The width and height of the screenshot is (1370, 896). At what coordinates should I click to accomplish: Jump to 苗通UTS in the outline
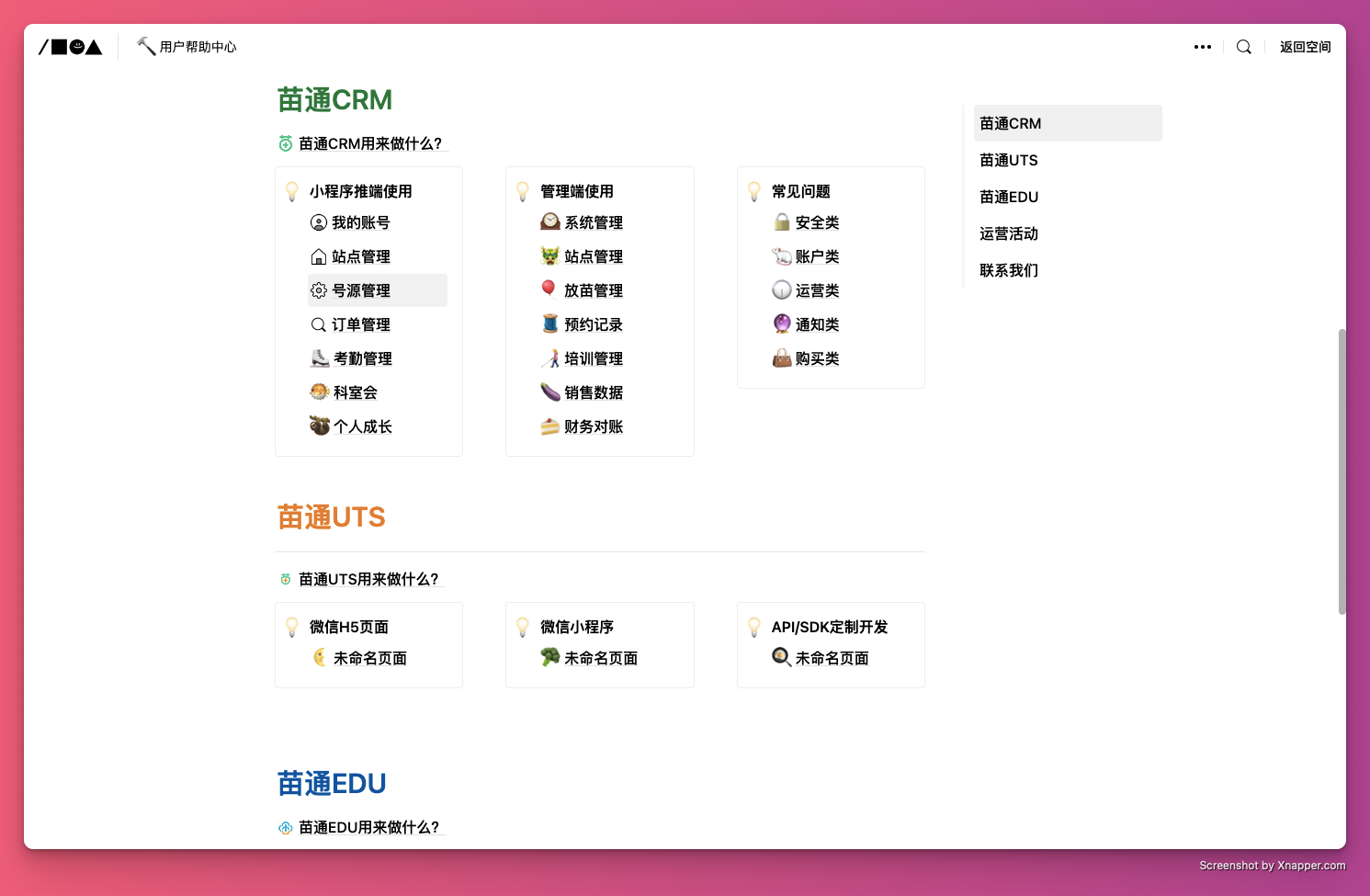click(x=1068, y=160)
